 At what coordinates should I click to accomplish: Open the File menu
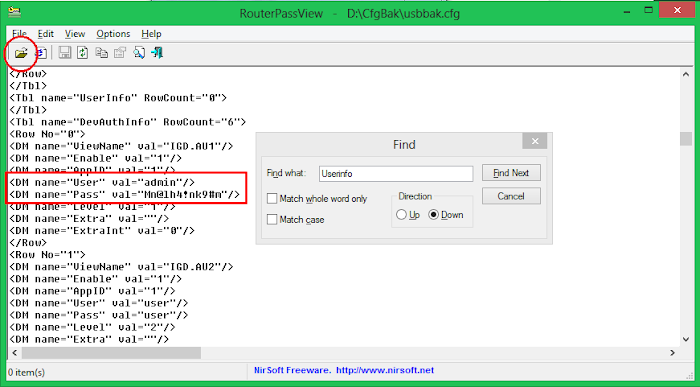coord(19,34)
